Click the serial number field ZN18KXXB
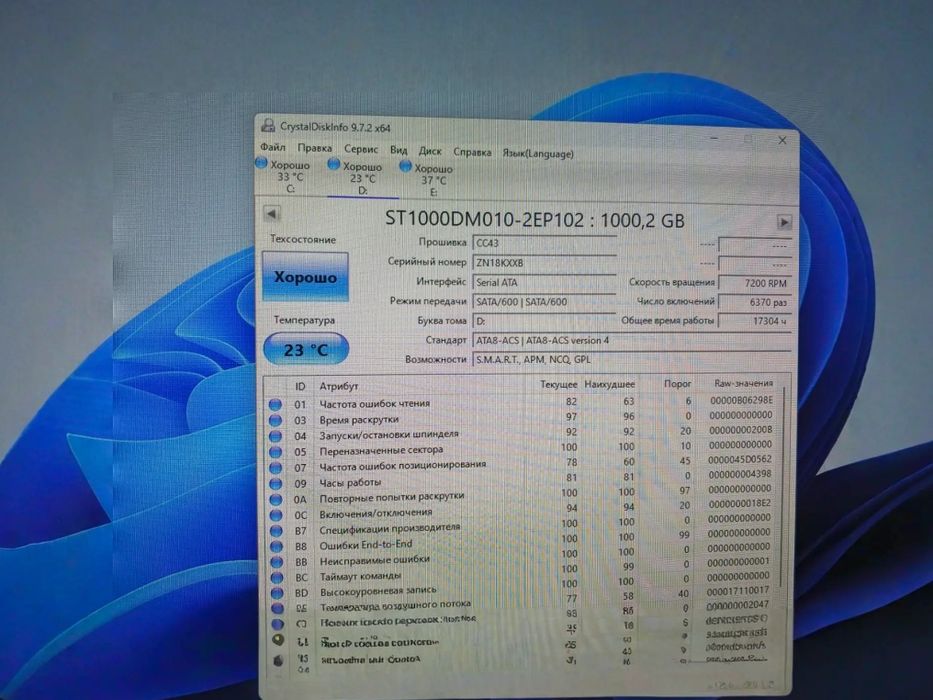933x700 pixels. coord(544,262)
